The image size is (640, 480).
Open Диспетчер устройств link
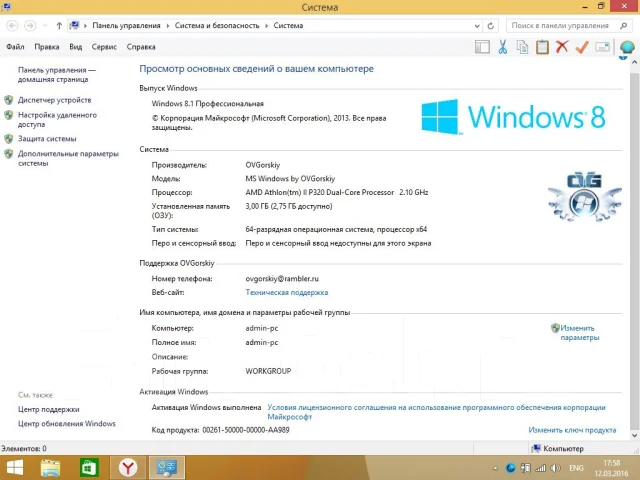coord(54,100)
